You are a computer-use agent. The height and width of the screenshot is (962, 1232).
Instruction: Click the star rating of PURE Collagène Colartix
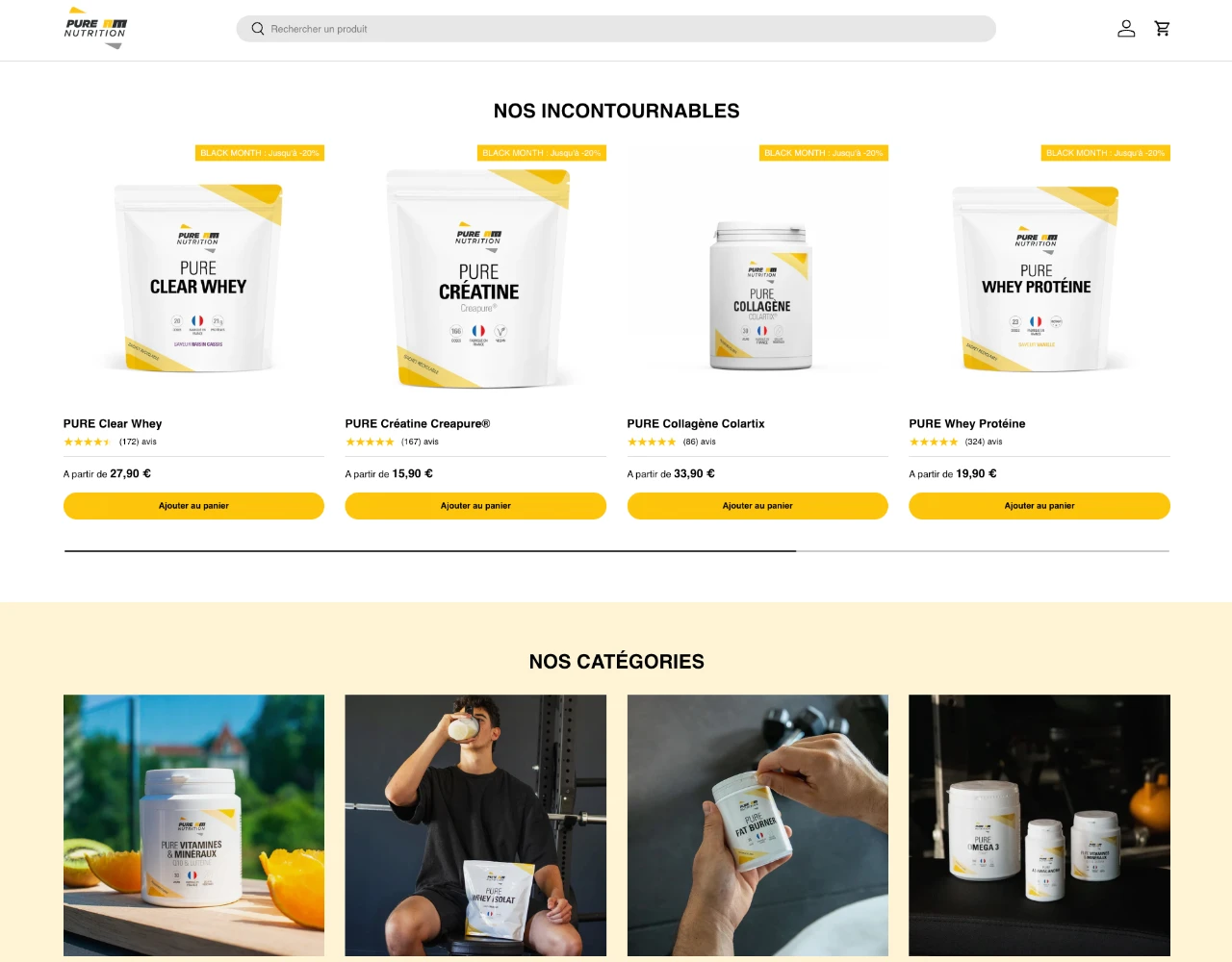[x=652, y=443]
